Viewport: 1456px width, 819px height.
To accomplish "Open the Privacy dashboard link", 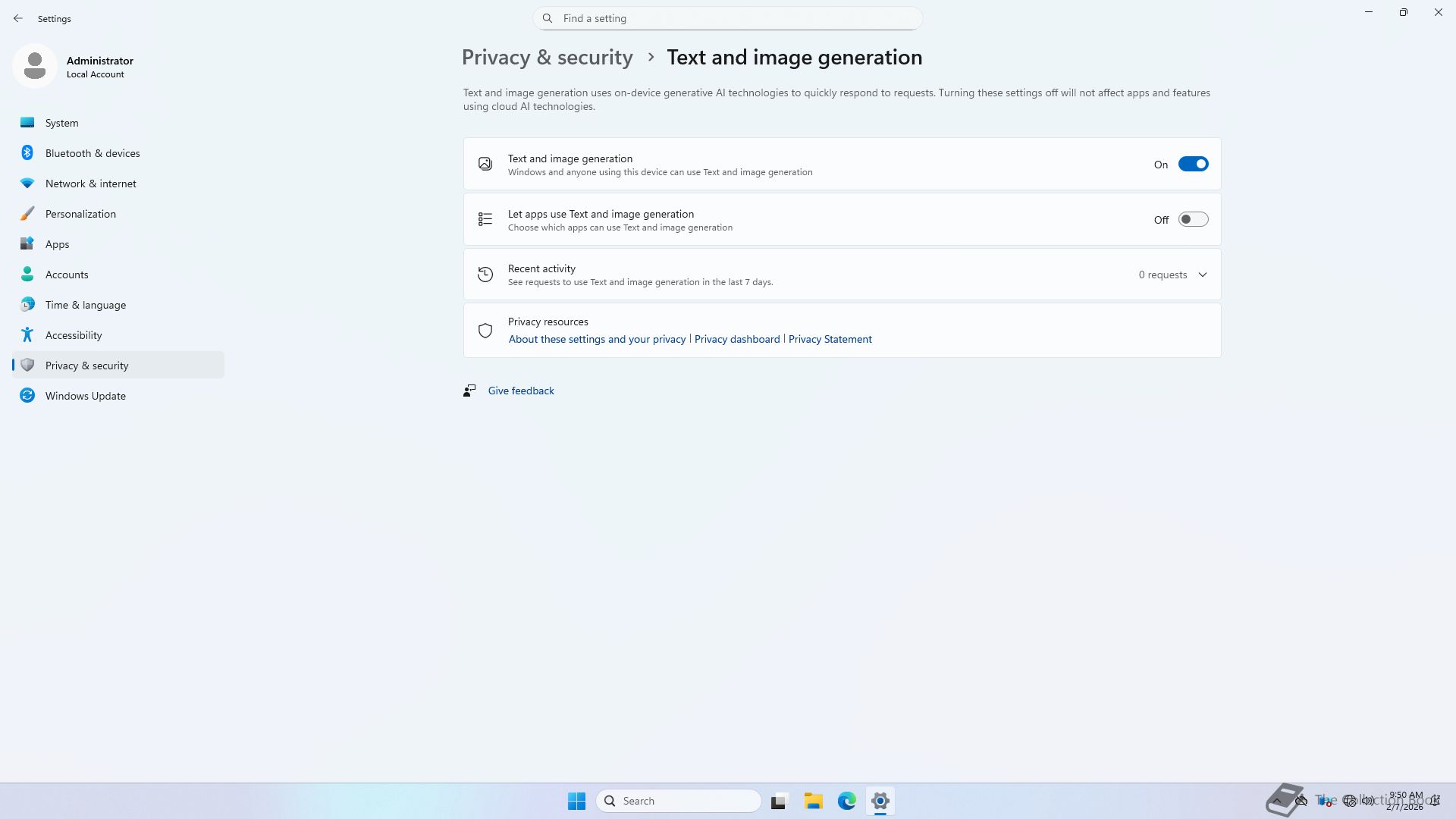I will 736,340.
